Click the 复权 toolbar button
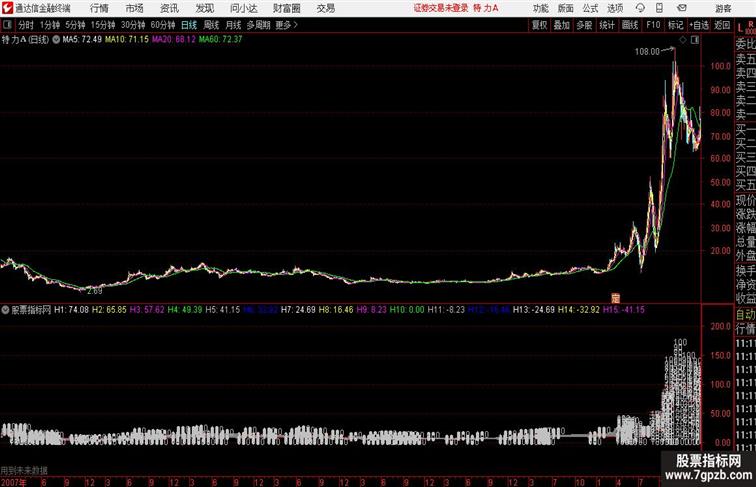Screen dimensions: 756x487 540,25
